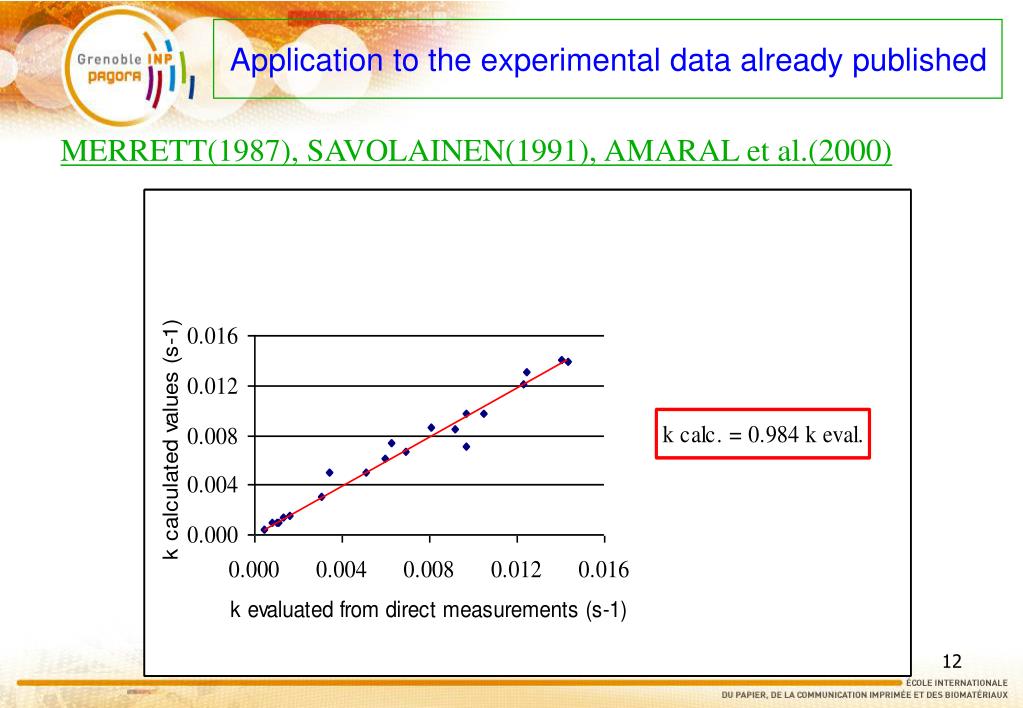Click the 'k calc. = 0.984 k eval.' box
The height and width of the screenshot is (708, 1023).
(x=763, y=434)
